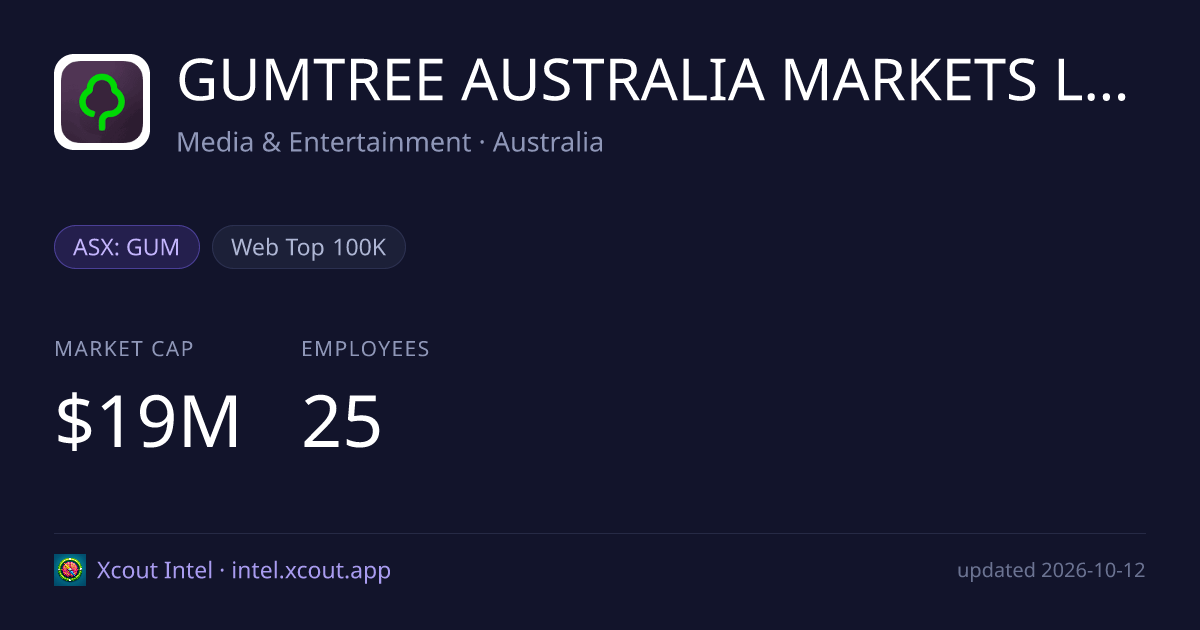Viewport: 1200px width, 630px height.
Task: Select the Web Top 100K badge
Action: click(308, 247)
